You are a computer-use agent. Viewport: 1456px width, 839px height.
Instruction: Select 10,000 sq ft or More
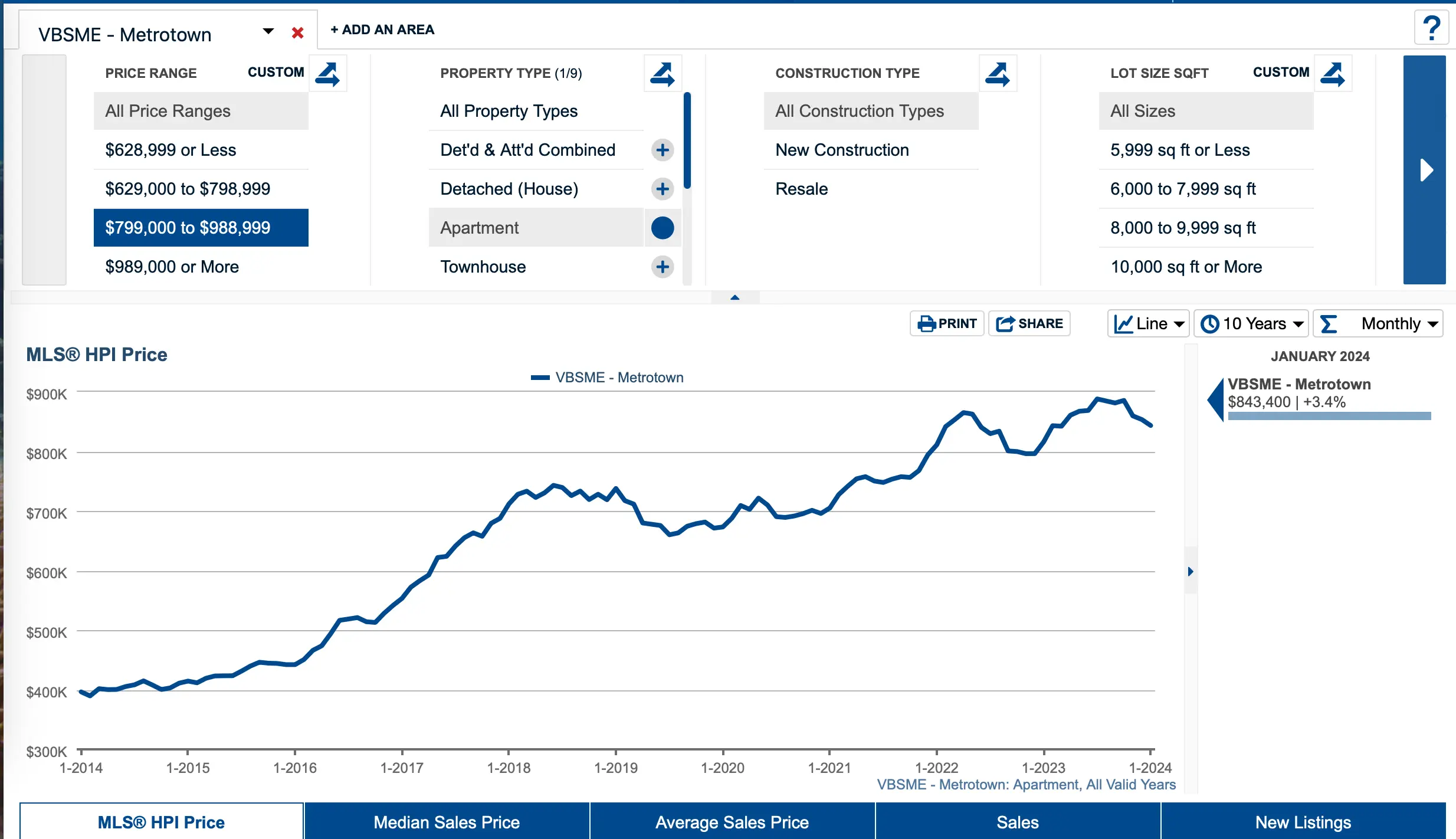tap(1206, 267)
